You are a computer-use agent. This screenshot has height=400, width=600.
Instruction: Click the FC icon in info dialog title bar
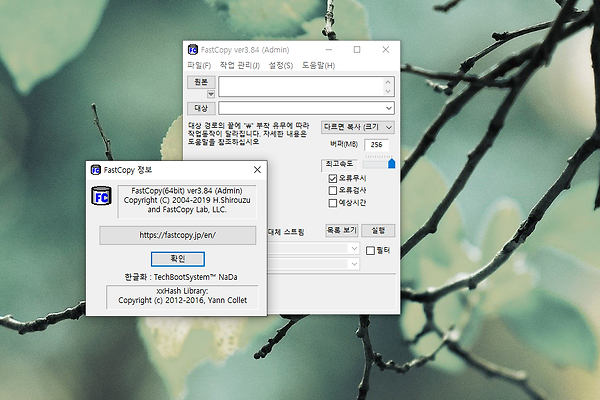96,170
